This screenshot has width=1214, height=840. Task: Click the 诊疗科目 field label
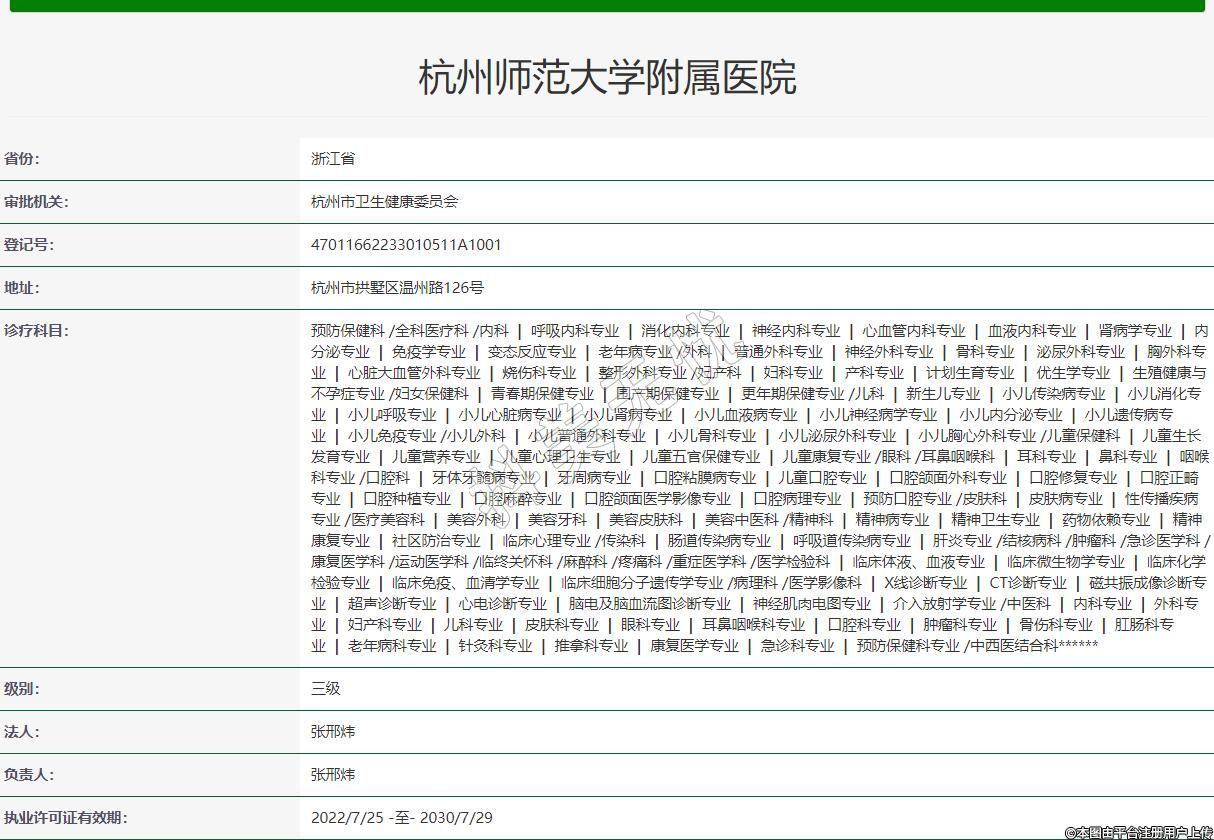point(36,330)
